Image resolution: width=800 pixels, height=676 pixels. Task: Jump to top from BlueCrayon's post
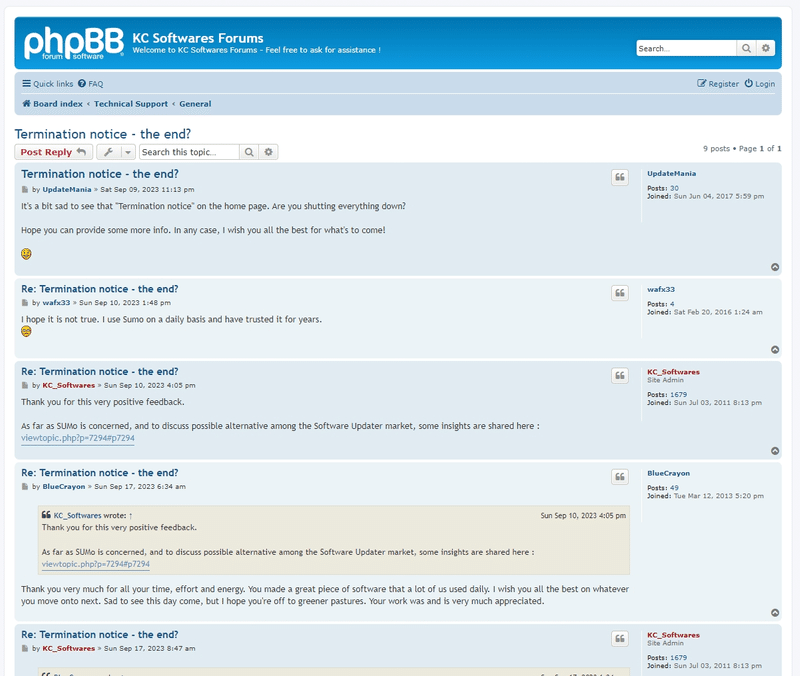coord(774,612)
